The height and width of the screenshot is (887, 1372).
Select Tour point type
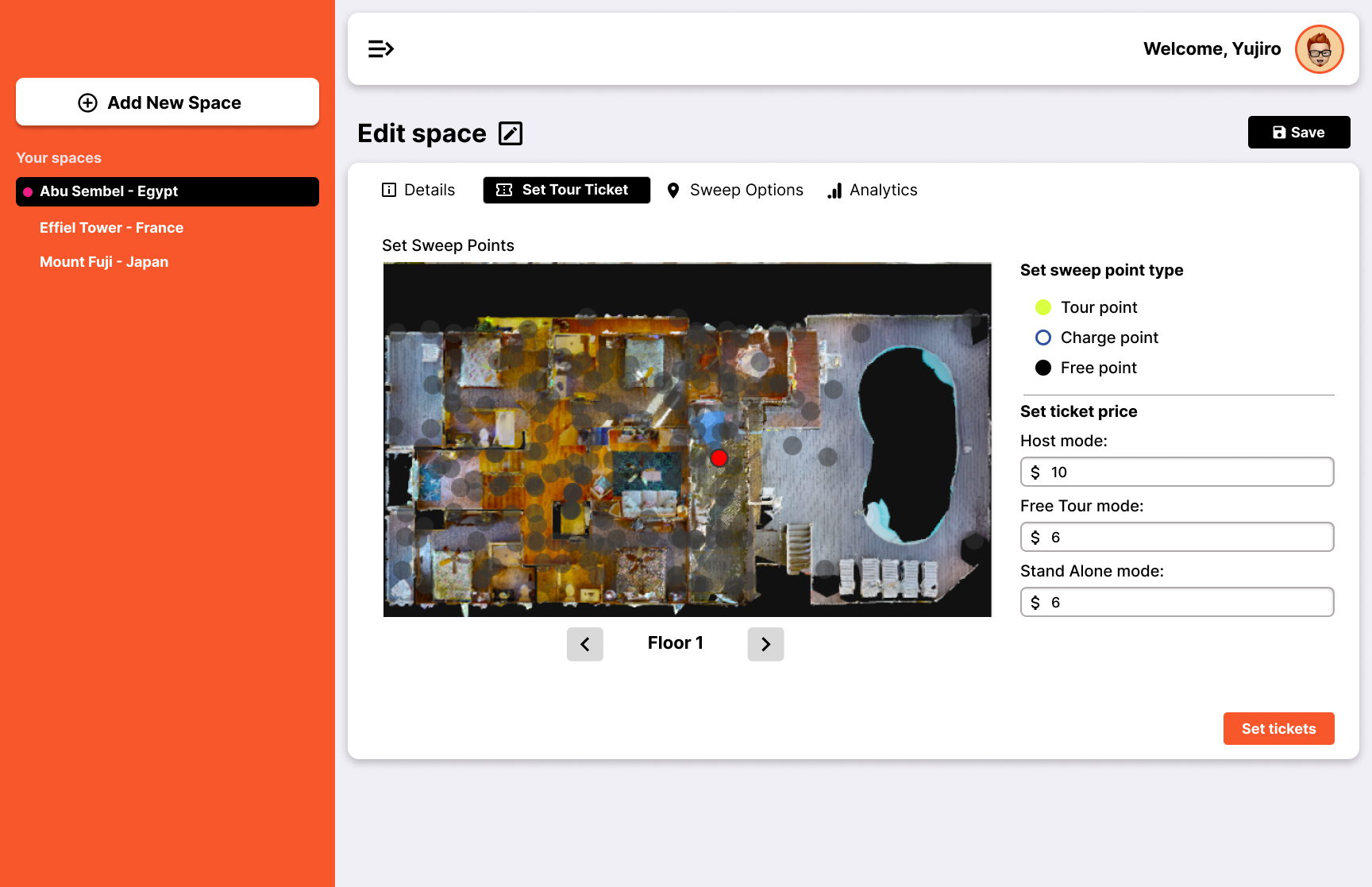click(1043, 307)
